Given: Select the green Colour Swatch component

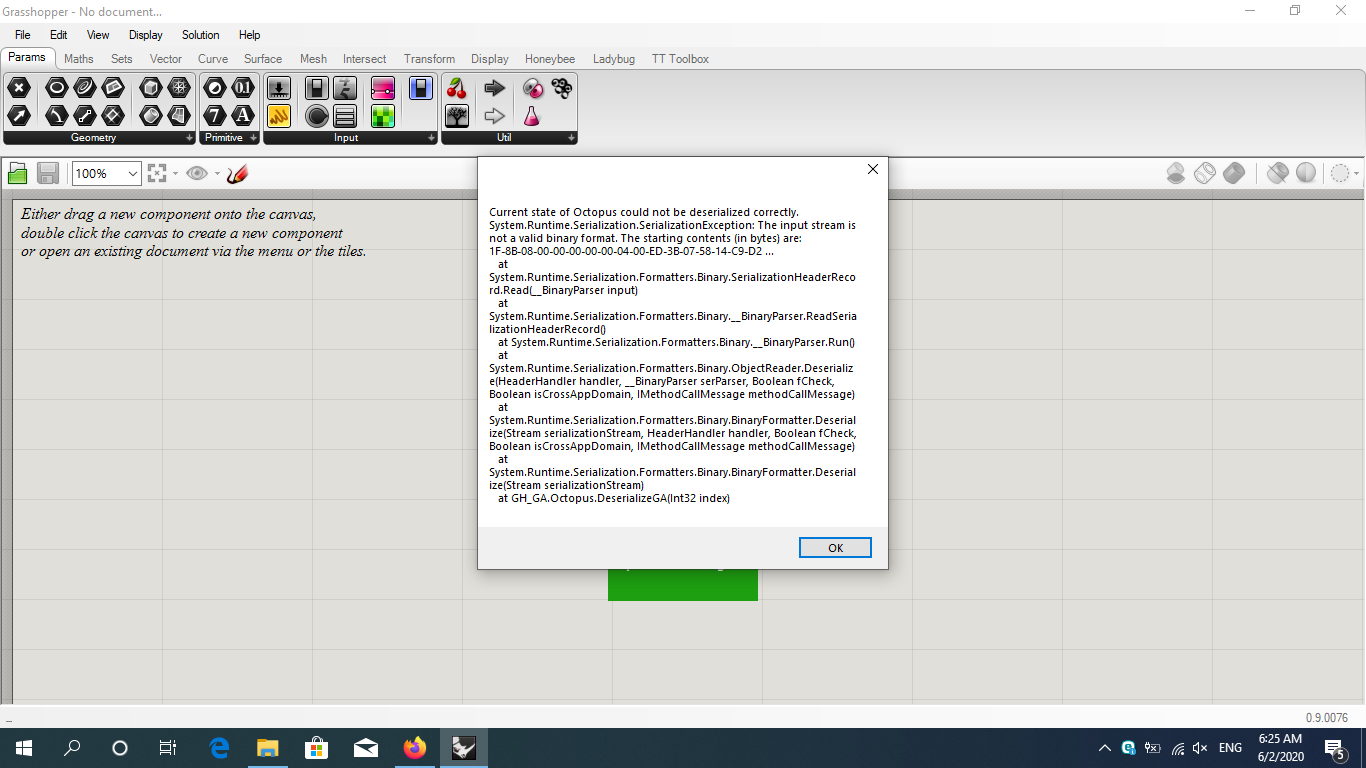Looking at the screenshot, I should (382, 116).
